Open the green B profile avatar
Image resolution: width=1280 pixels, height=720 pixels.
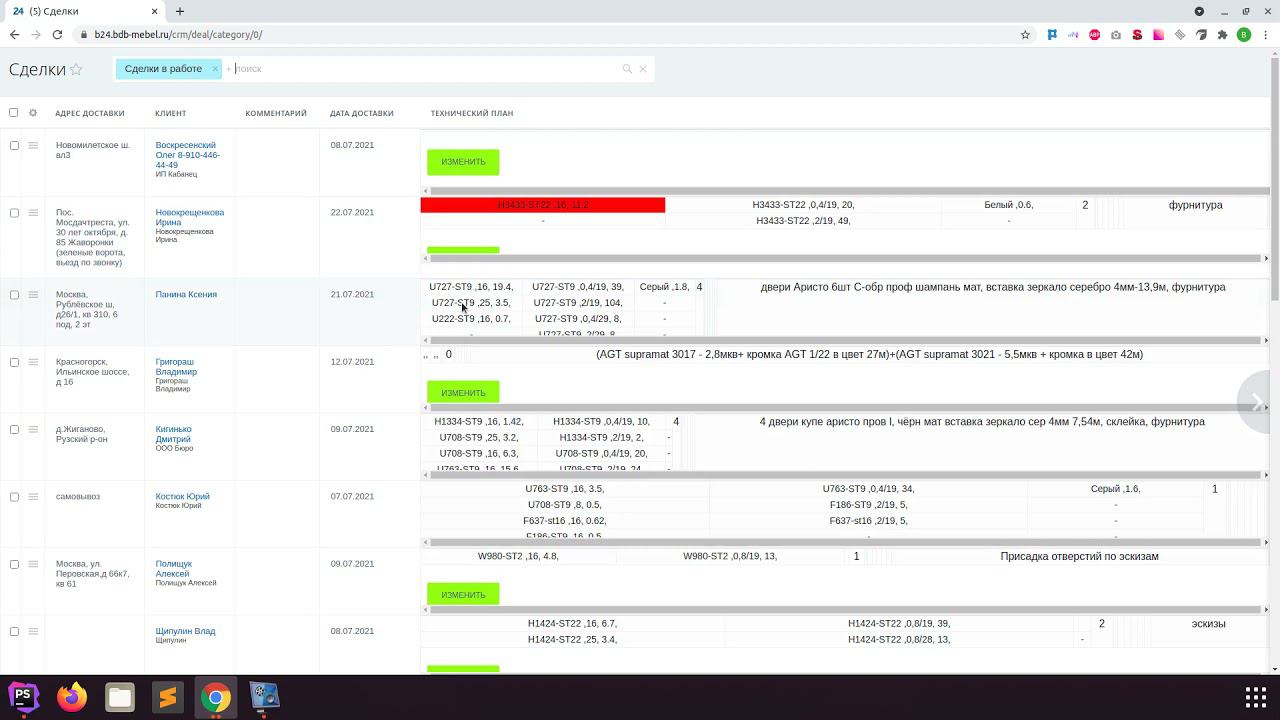pyautogui.click(x=1244, y=34)
